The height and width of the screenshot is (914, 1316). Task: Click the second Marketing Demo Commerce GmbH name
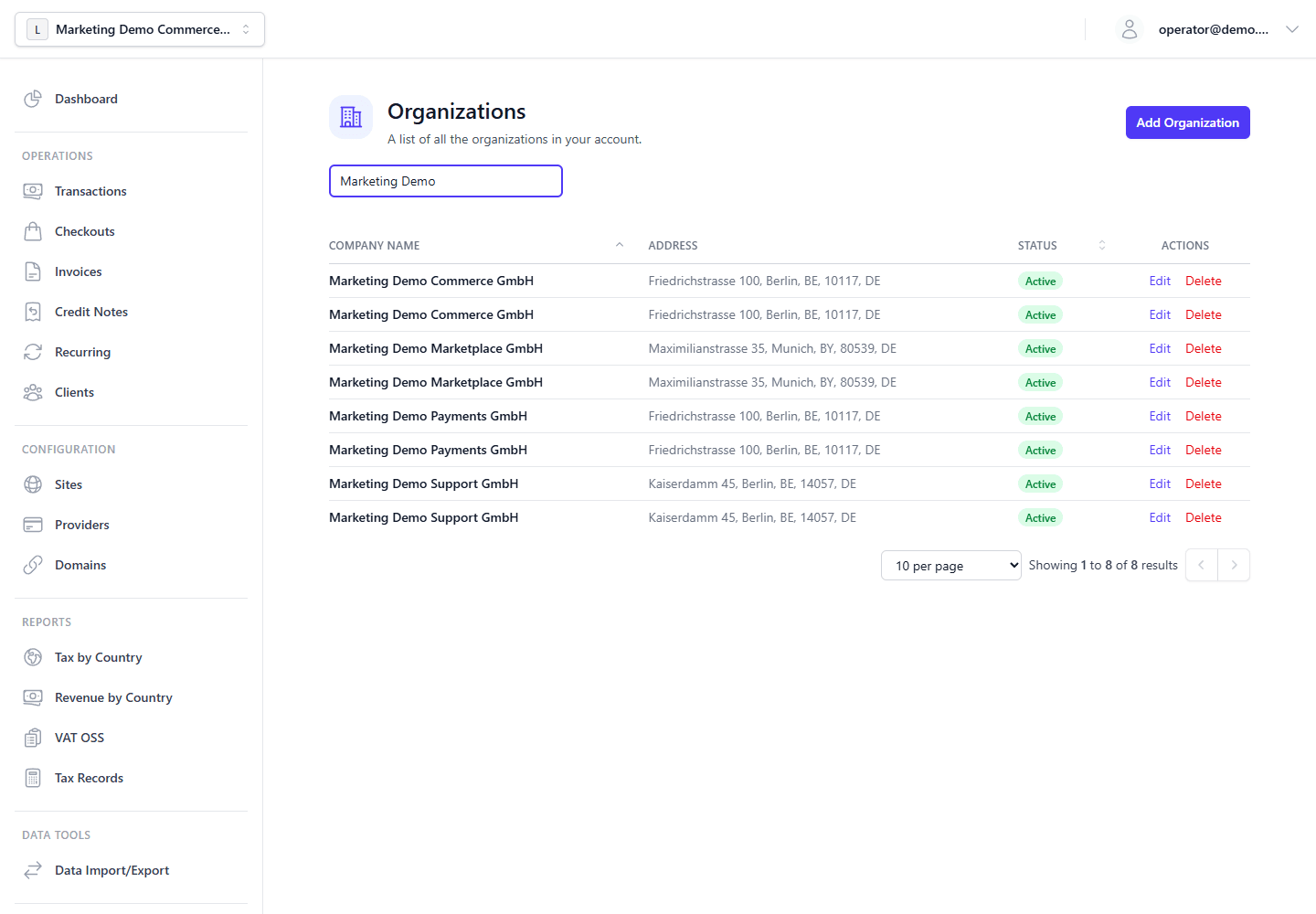point(431,314)
